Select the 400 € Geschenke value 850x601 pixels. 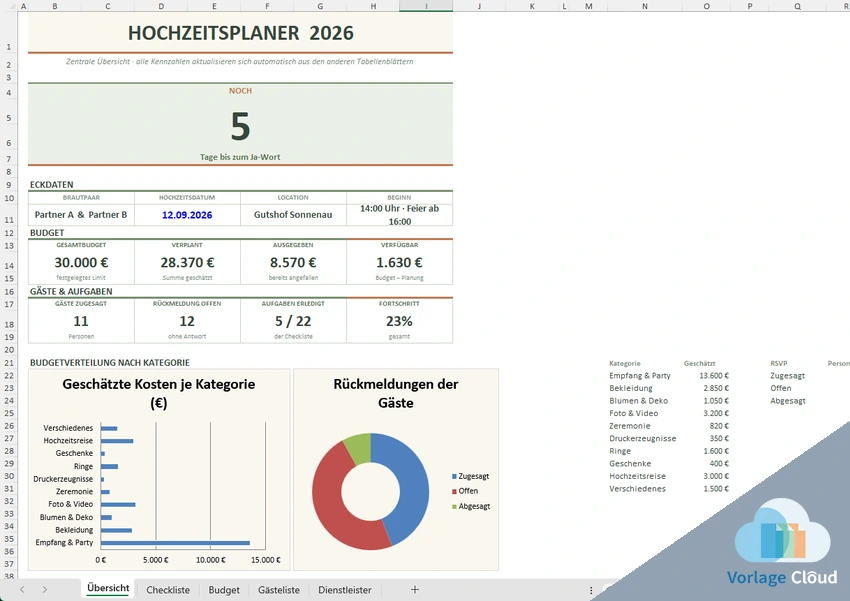(x=719, y=463)
